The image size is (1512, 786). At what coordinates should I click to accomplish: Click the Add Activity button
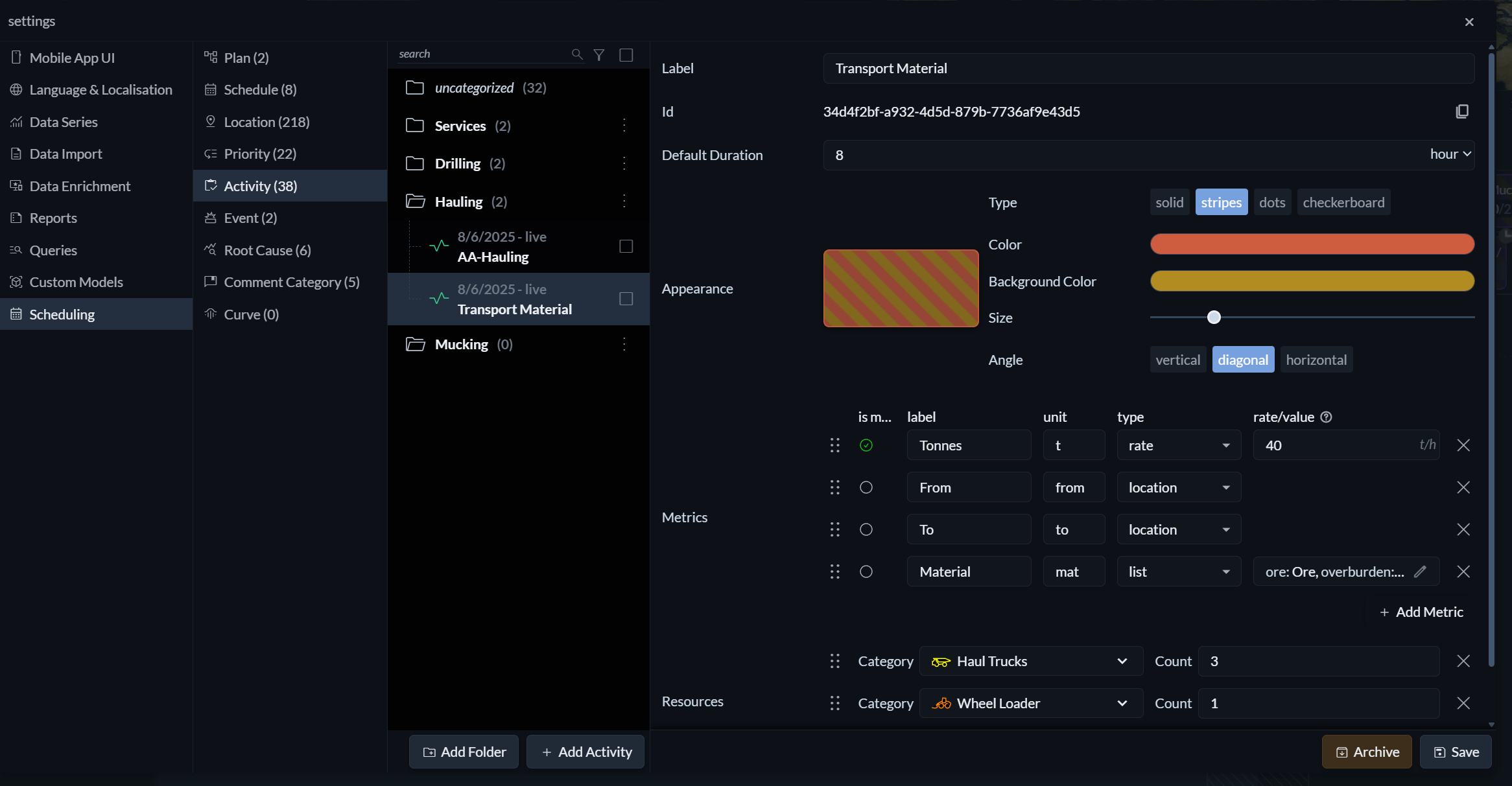pos(585,752)
